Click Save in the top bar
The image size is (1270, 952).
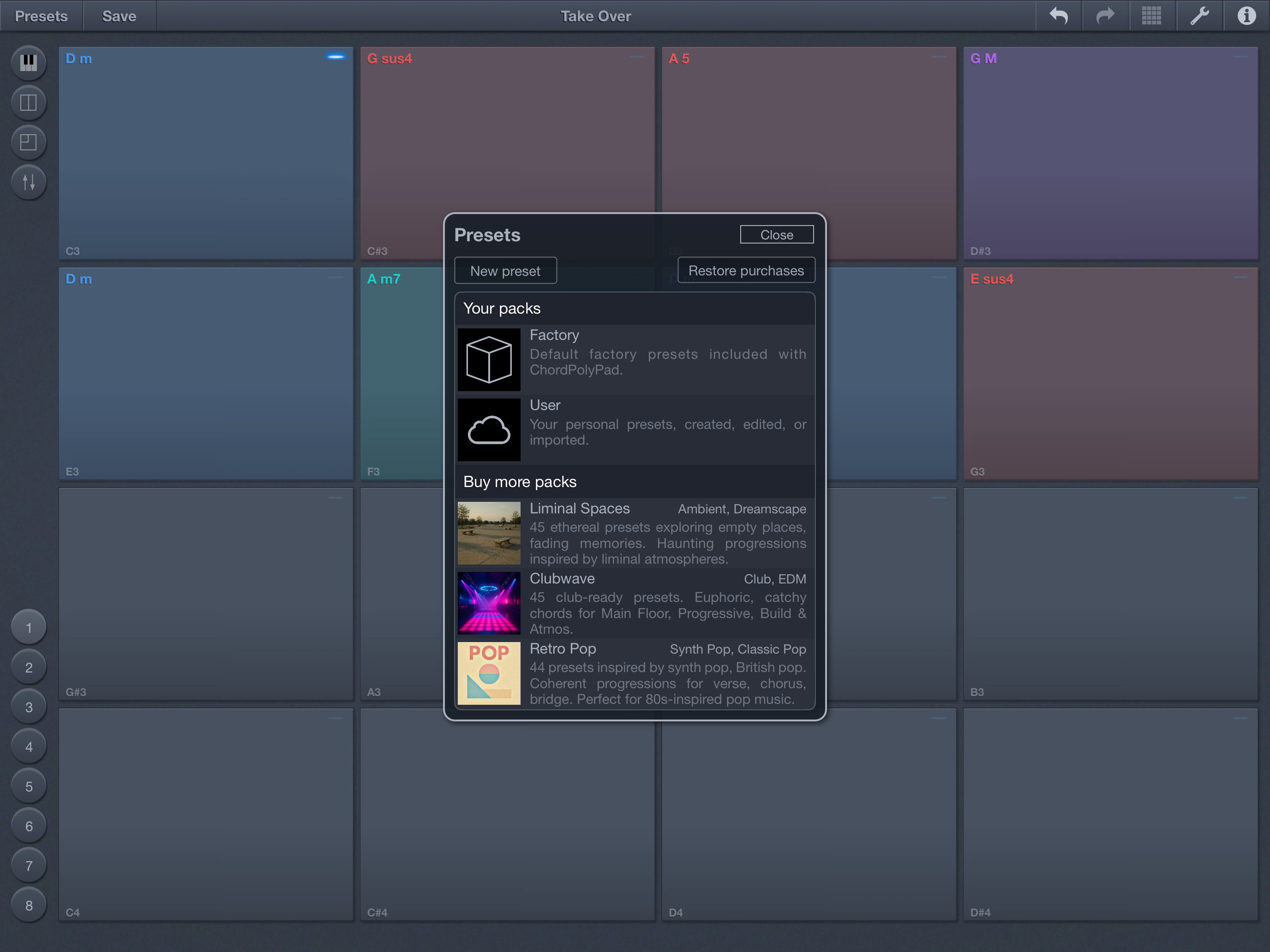click(119, 16)
